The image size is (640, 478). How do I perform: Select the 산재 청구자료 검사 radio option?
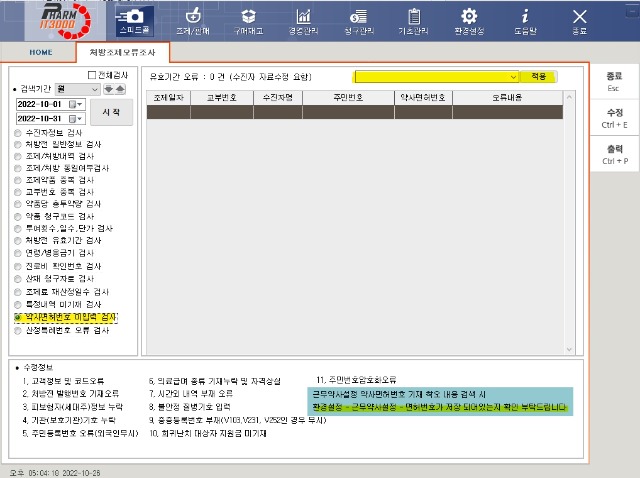pyautogui.click(x=18, y=279)
